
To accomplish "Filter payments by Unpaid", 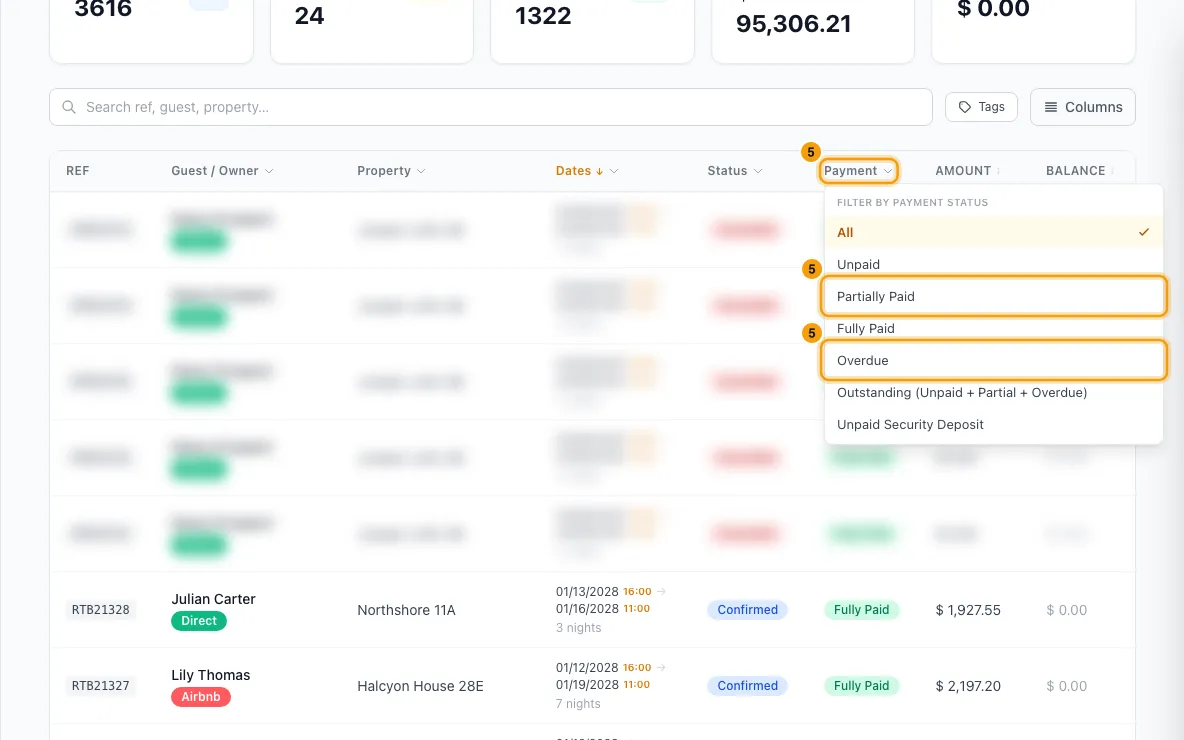I will pyautogui.click(x=993, y=264).
